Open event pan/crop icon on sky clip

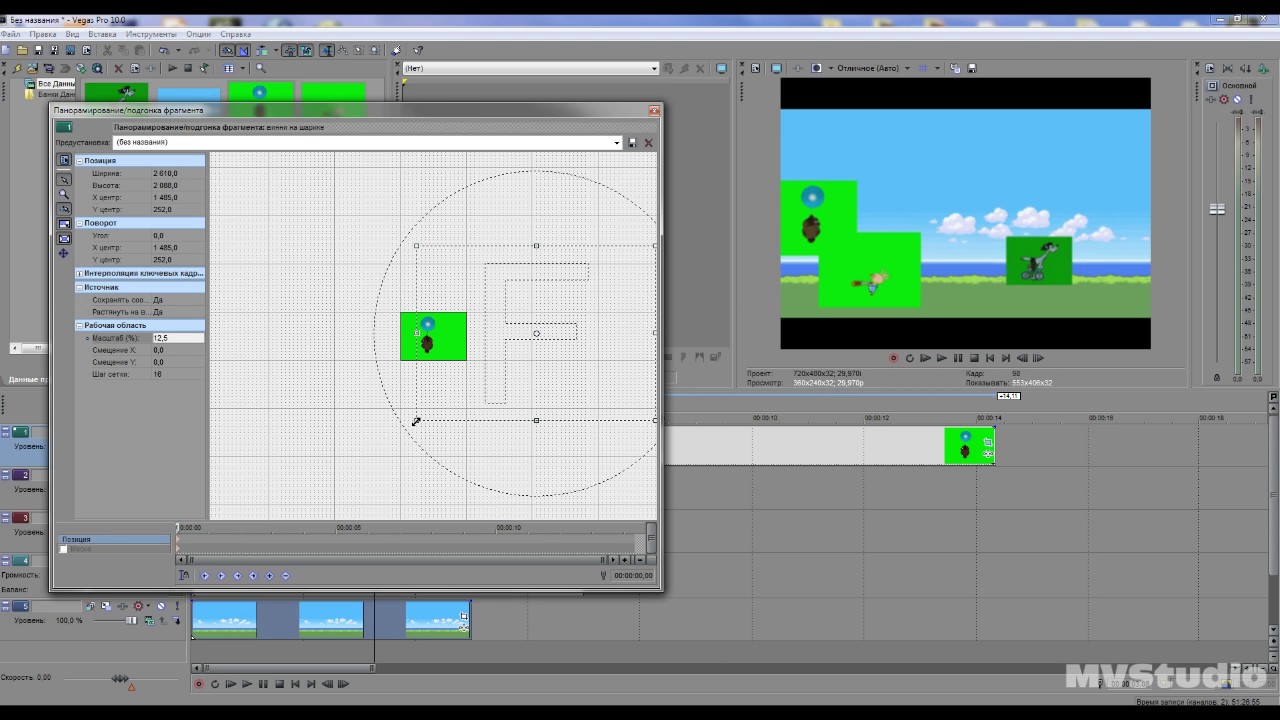click(463, 616)
